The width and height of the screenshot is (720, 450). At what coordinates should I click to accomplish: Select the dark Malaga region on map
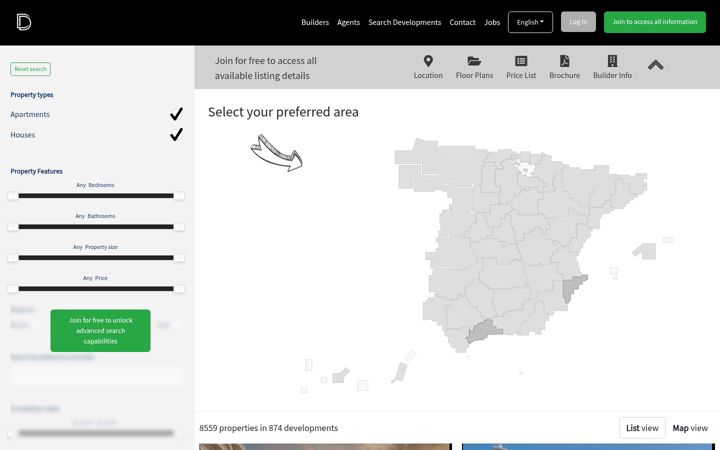pyautogui.click(x=482, y=331)
